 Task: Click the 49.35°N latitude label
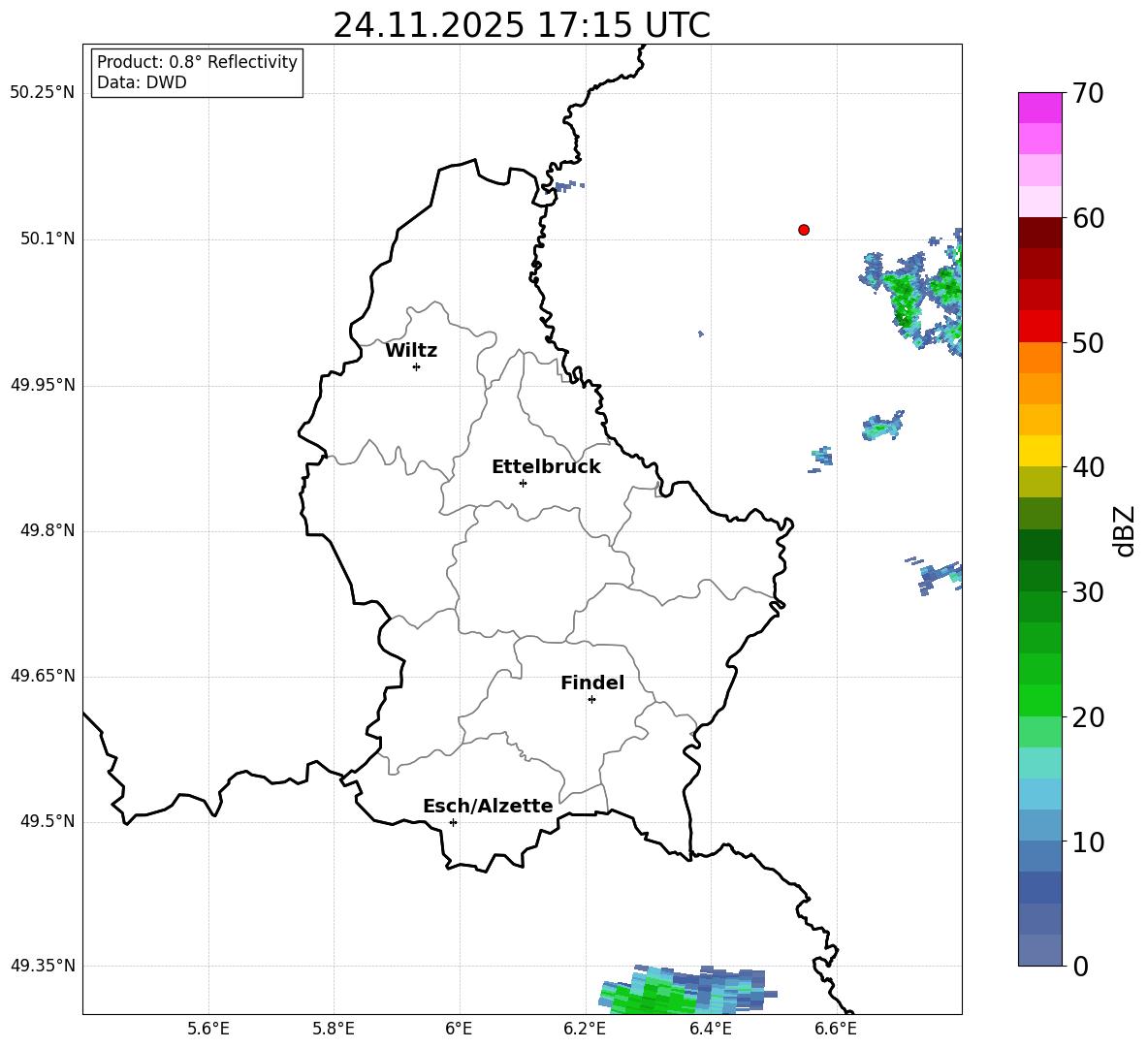tap(43, 966)
